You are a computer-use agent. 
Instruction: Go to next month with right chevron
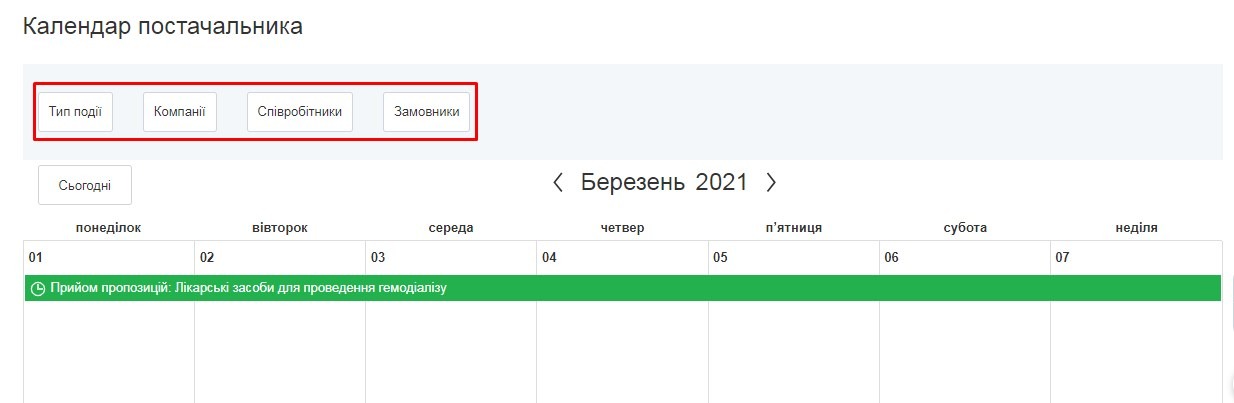coord(771,183)
